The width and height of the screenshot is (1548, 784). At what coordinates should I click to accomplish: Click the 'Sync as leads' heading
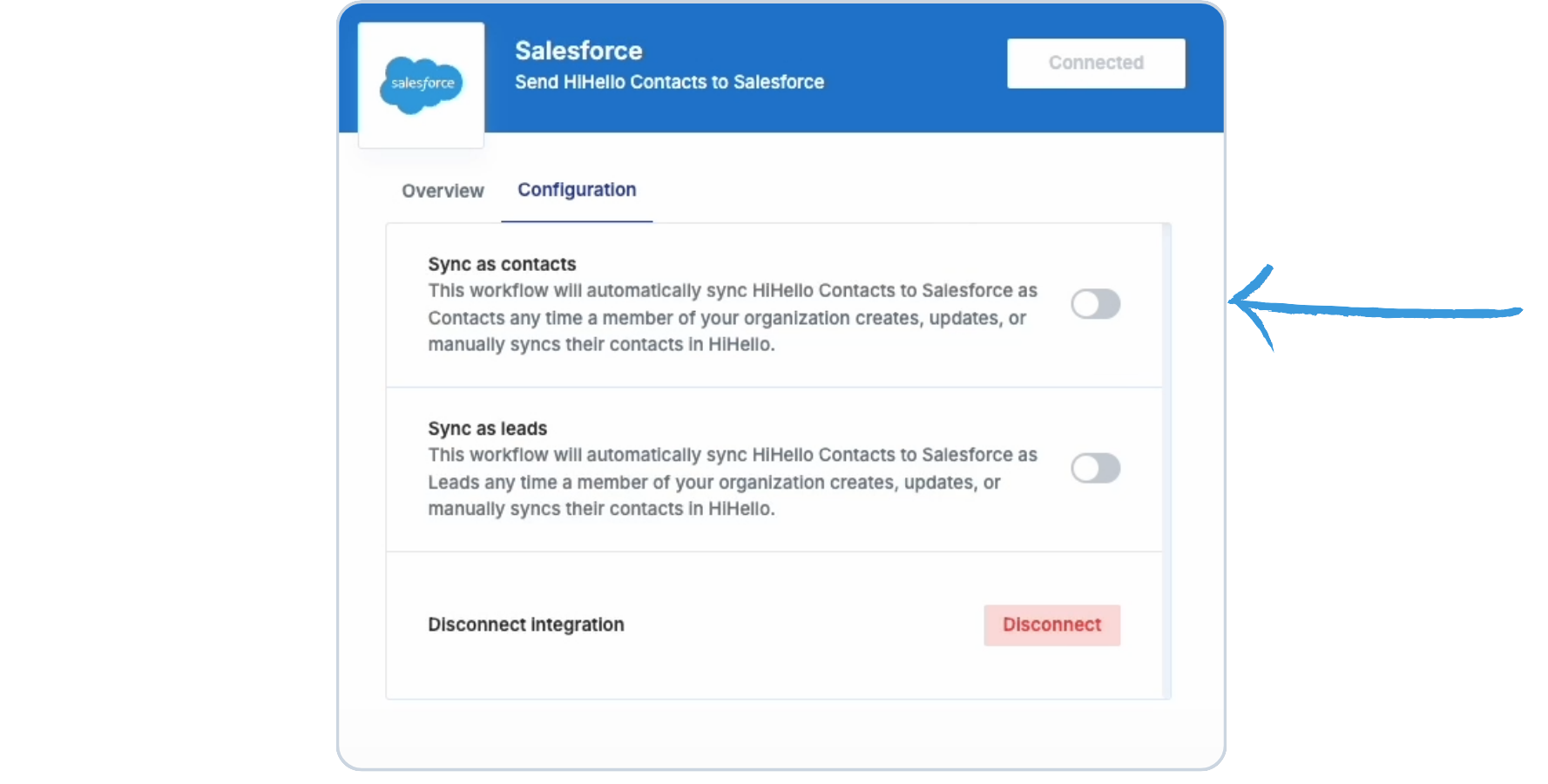click(487, 429)
